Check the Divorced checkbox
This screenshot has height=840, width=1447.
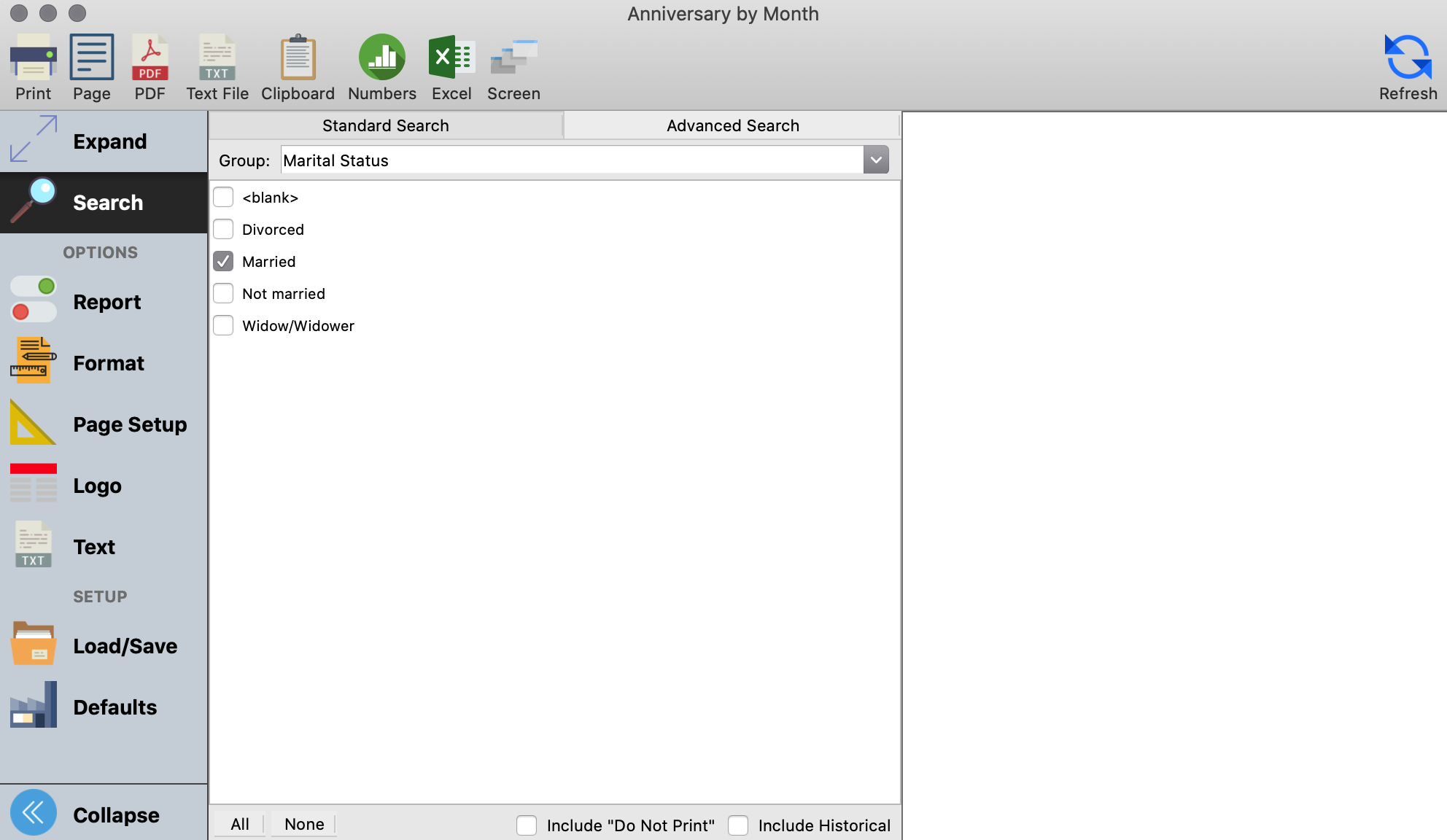223,230
